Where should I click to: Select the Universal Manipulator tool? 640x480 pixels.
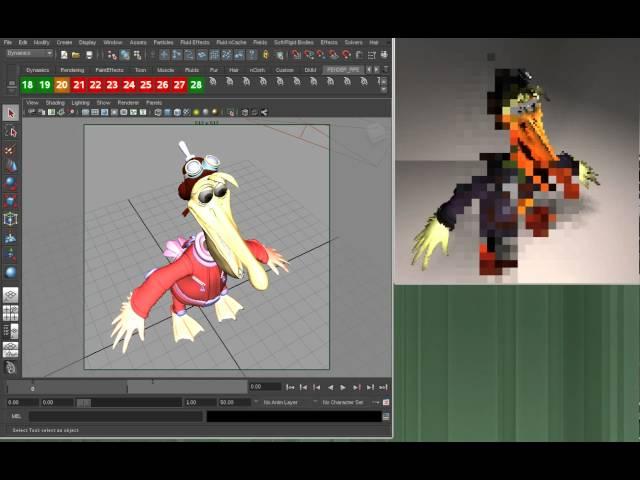click(11, 219)
